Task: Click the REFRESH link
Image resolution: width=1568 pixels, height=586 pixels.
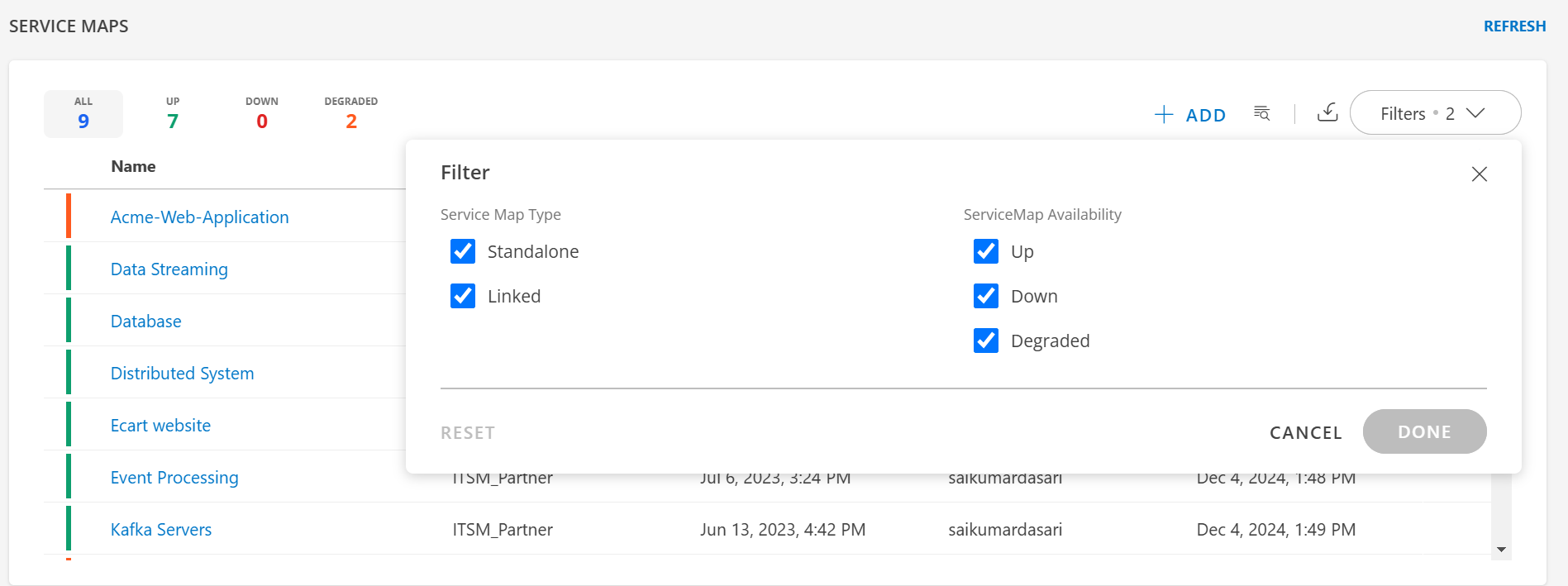Action: point(1515,26)
